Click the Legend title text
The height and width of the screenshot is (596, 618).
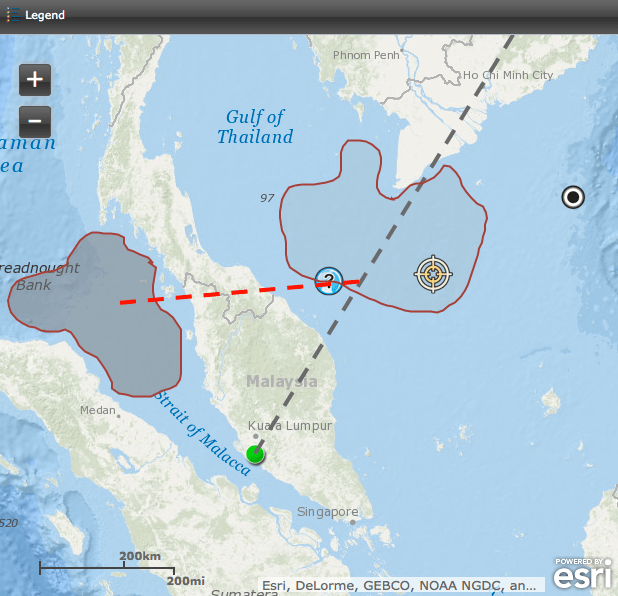[45, 15]
